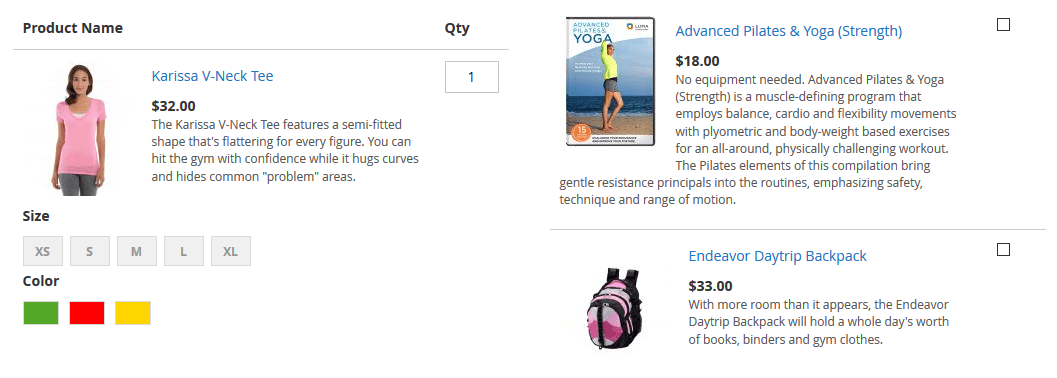The image size is (1057, 378).
Task: Select size XL
Action: point(231,251)
